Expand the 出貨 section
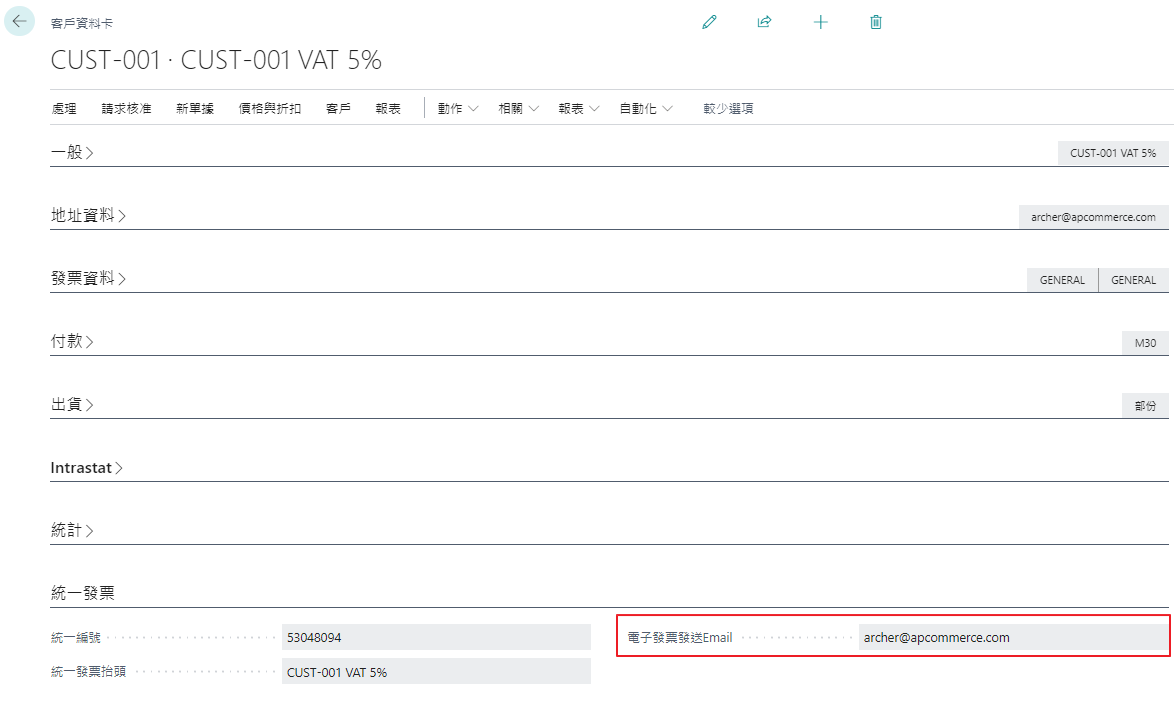This screenshot has width=1174, height=708. 72,404
